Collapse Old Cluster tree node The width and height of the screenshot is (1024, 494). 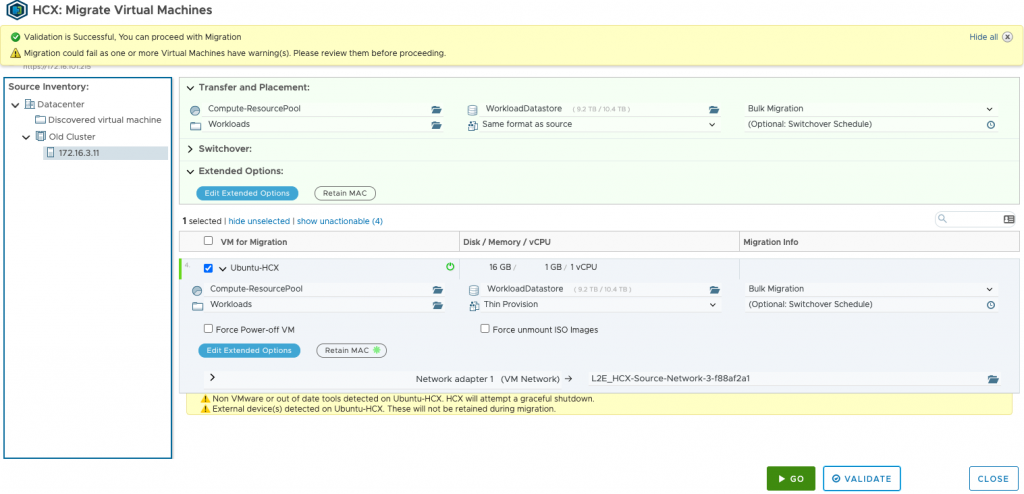click(x=27, y=137)
